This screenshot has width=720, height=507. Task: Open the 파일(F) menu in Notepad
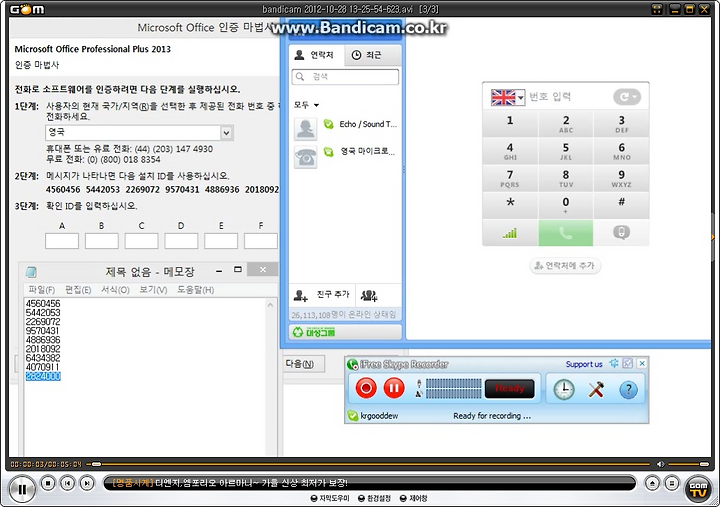tap(41, 290)
